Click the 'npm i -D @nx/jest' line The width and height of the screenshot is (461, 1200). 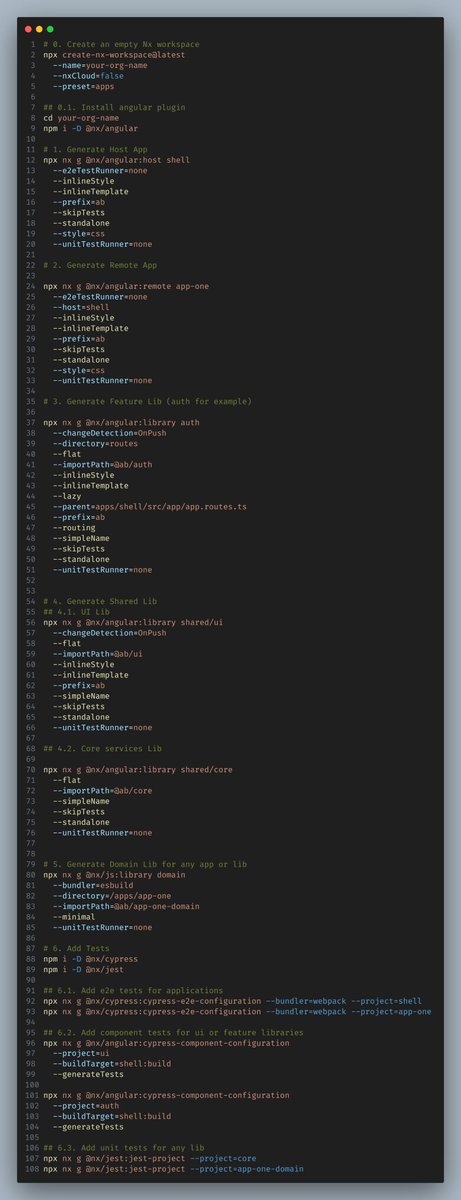click(x=83, y=968)
